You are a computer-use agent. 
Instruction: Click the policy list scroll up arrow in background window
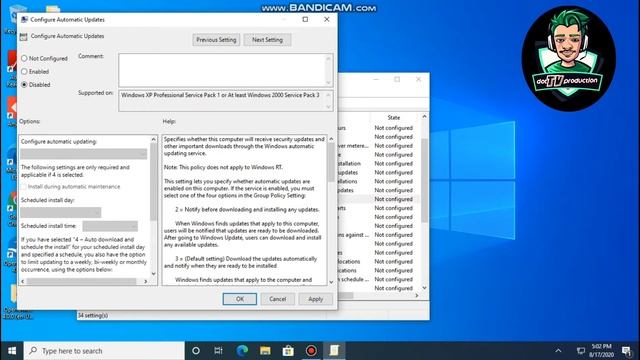(x=424, y=117)
